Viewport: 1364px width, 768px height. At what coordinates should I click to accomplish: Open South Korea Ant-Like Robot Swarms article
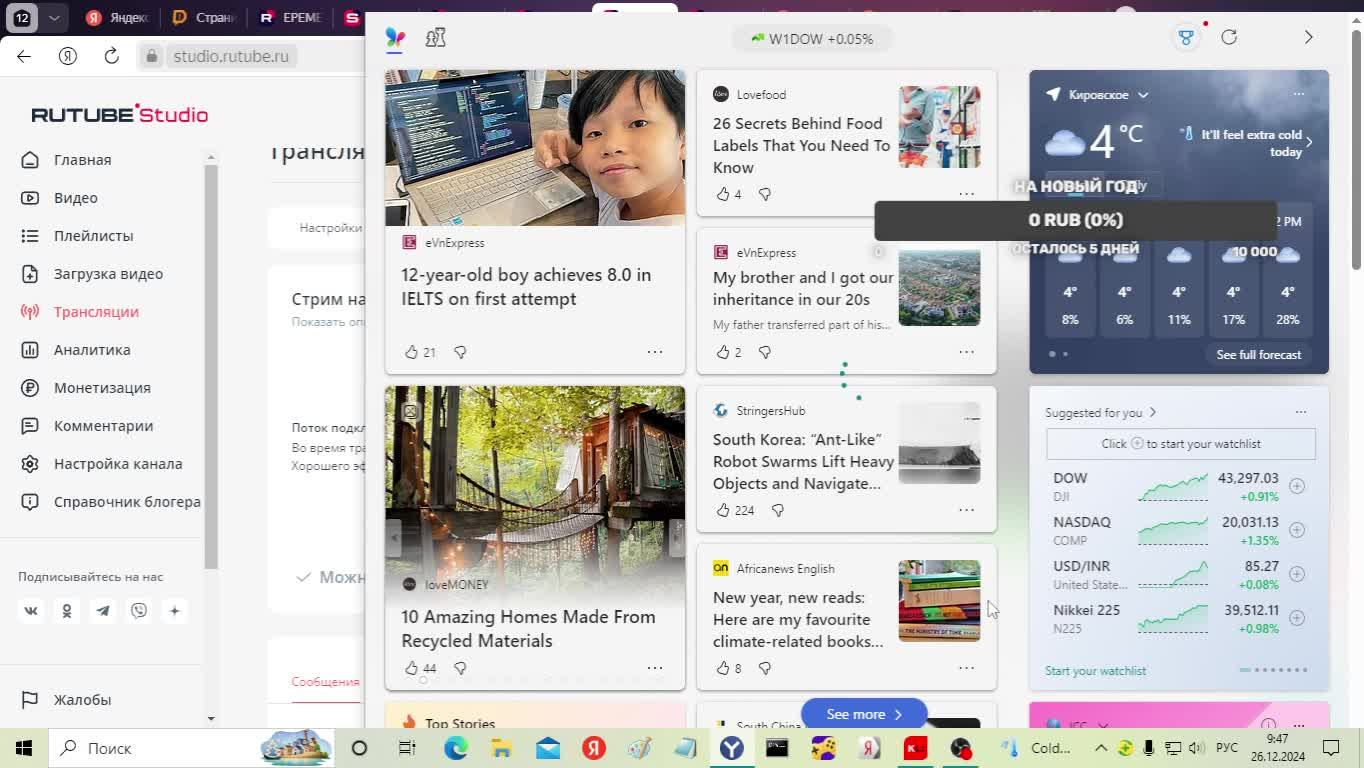tap(803, 462)
